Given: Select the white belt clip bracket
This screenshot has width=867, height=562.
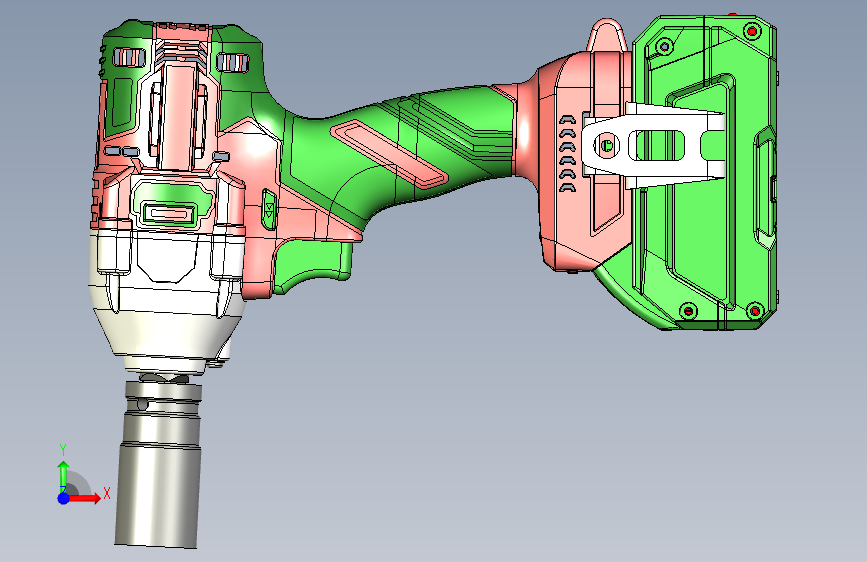Looking at the screenshot, I should (652, 146).
